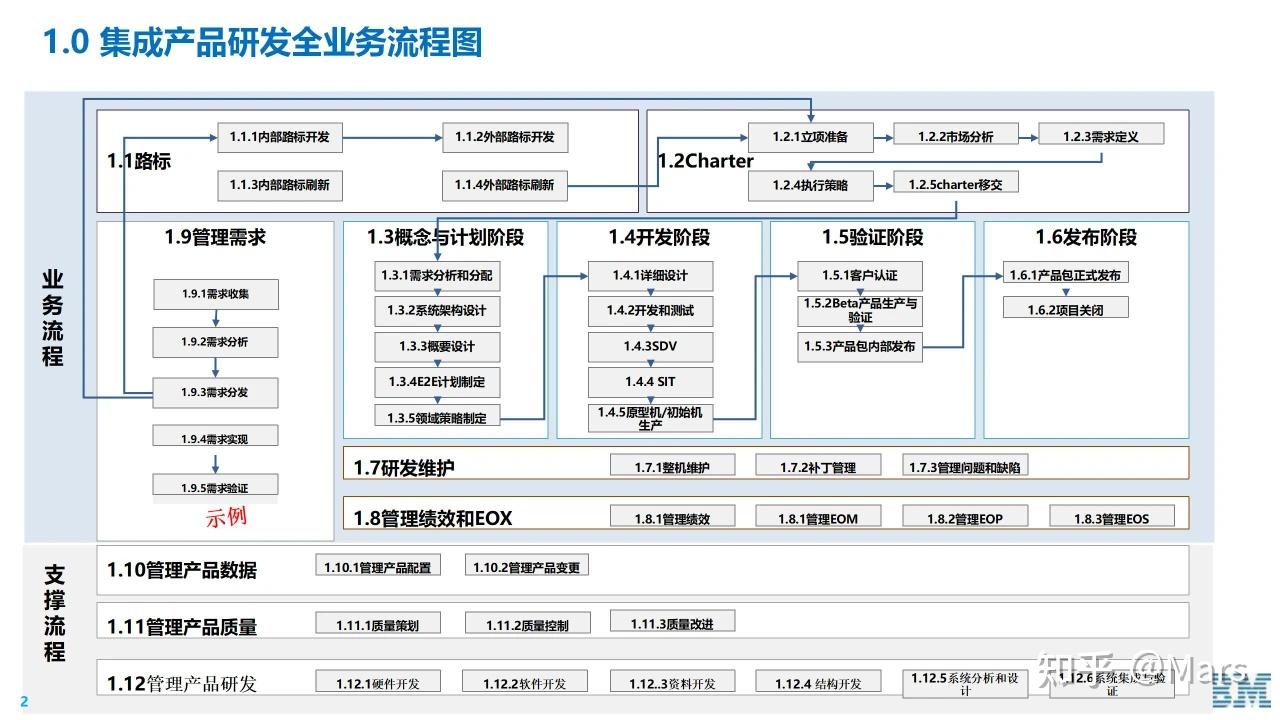Viewport: 1280px width, 720px height.
Task: Click the red 示例 annotation text
Action: [x=225, y=517]
